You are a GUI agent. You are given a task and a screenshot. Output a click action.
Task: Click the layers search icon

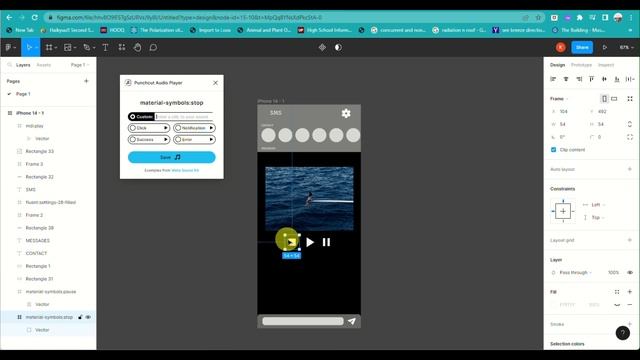pyautogui.click(x=9, y=65)
